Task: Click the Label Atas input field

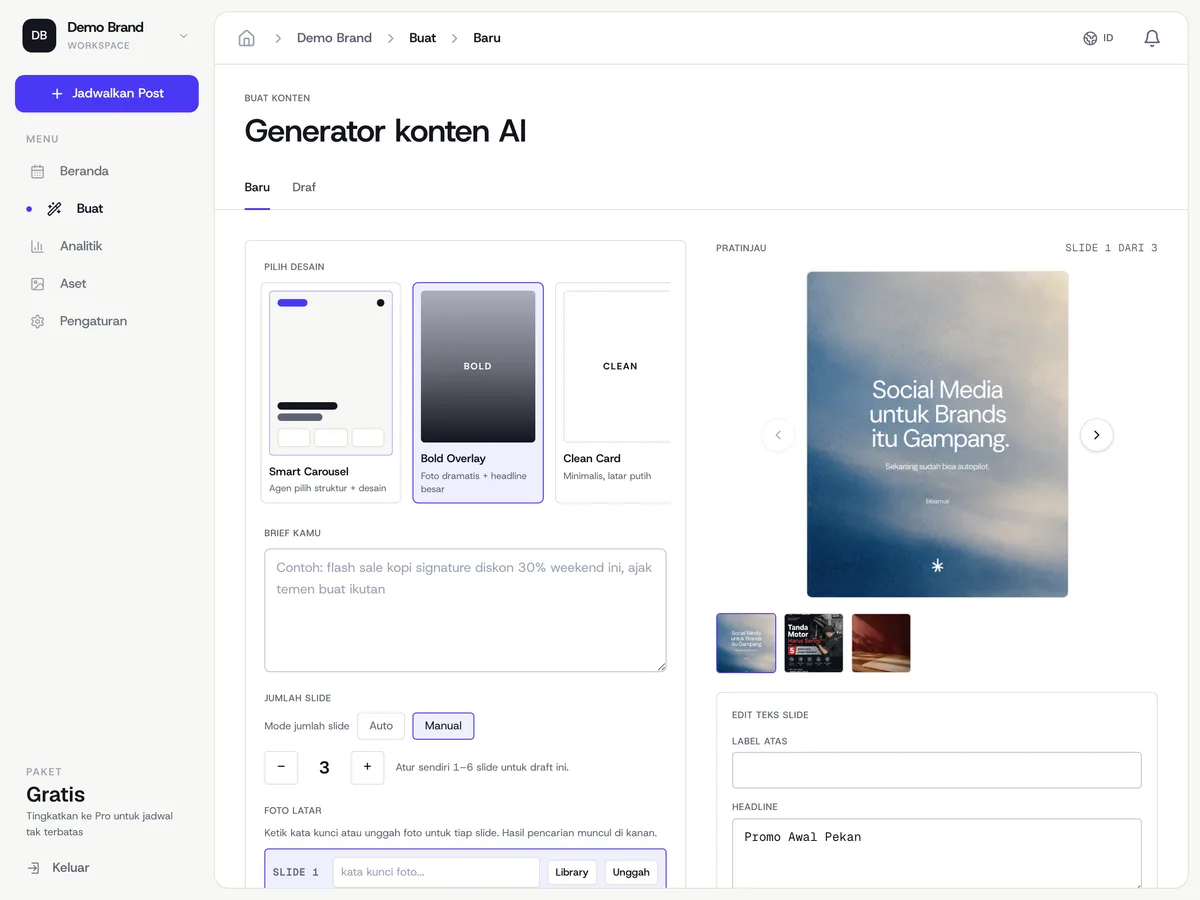Action: (937, 770)
